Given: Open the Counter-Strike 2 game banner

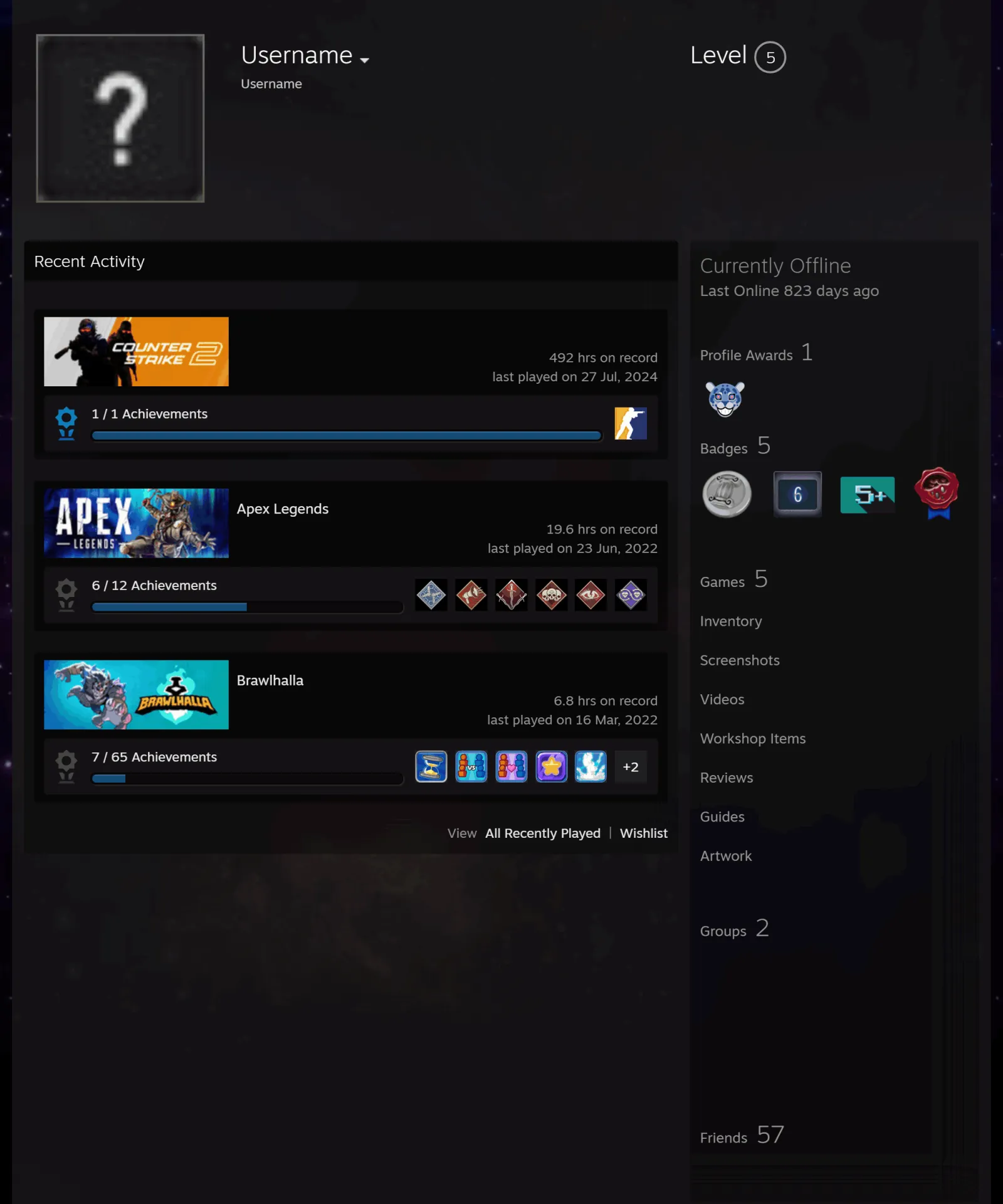Looking at the screenshot, I should 136,351.
